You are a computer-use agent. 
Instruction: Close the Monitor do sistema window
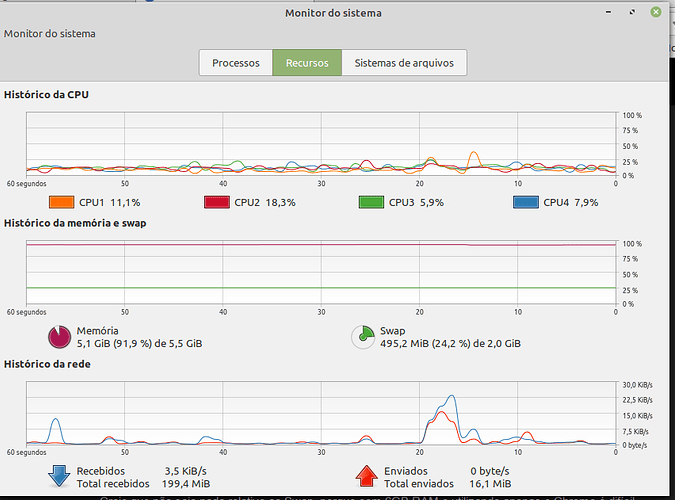656,12
